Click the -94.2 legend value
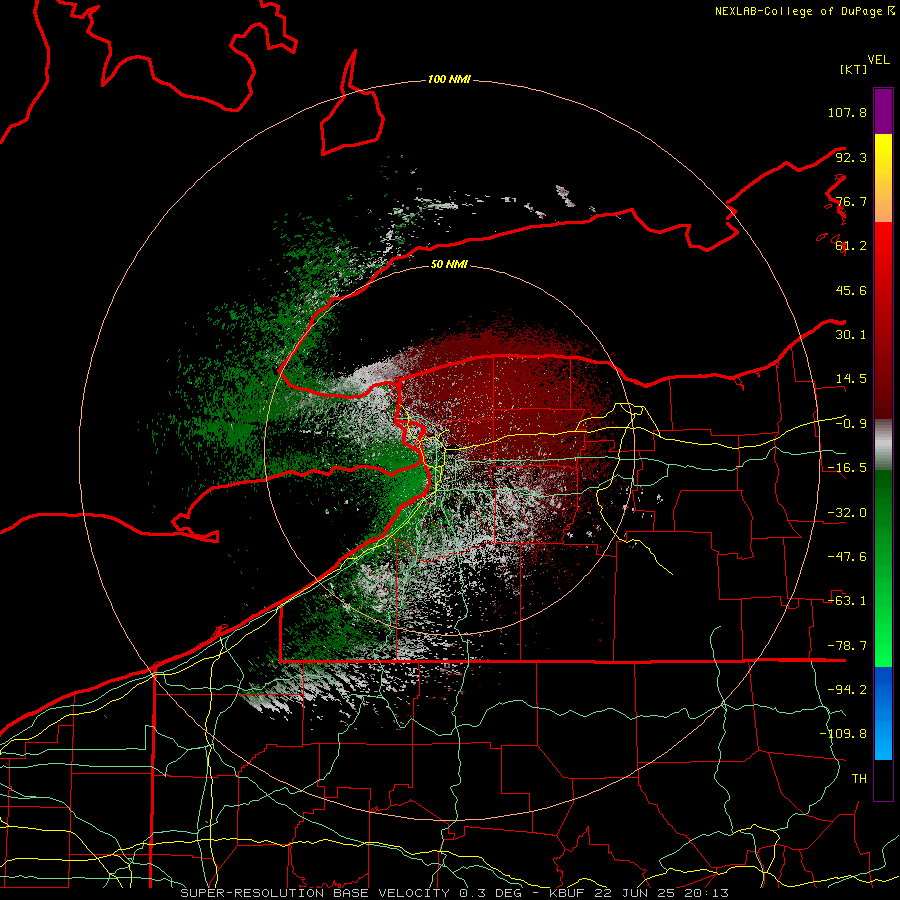Image resolution: width=900 pixels, height=900 pixels. [847, 690]
